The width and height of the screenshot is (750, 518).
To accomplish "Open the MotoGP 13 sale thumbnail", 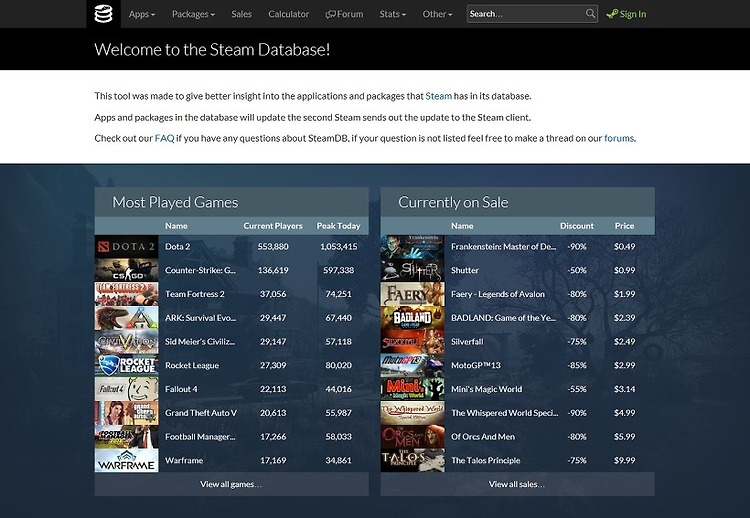I will [412, 365].
